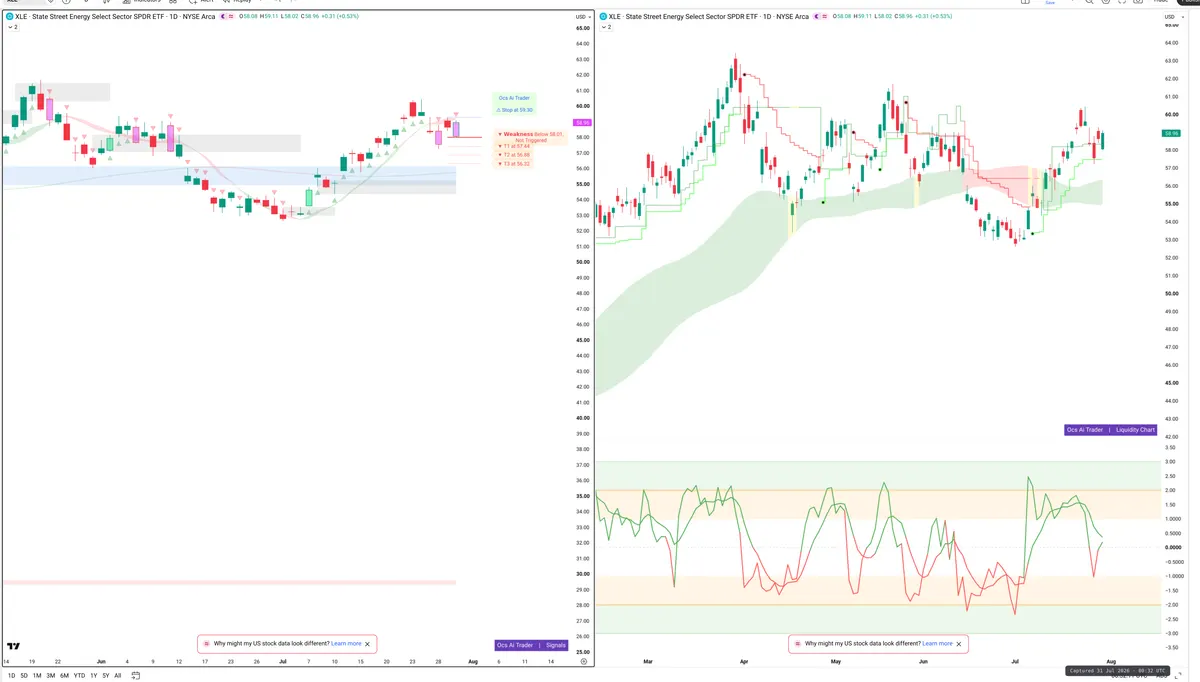Screen dimensions: 1200x682
Task: Dismiss the US stock data notice on right chart
Action: pos(959,644)
